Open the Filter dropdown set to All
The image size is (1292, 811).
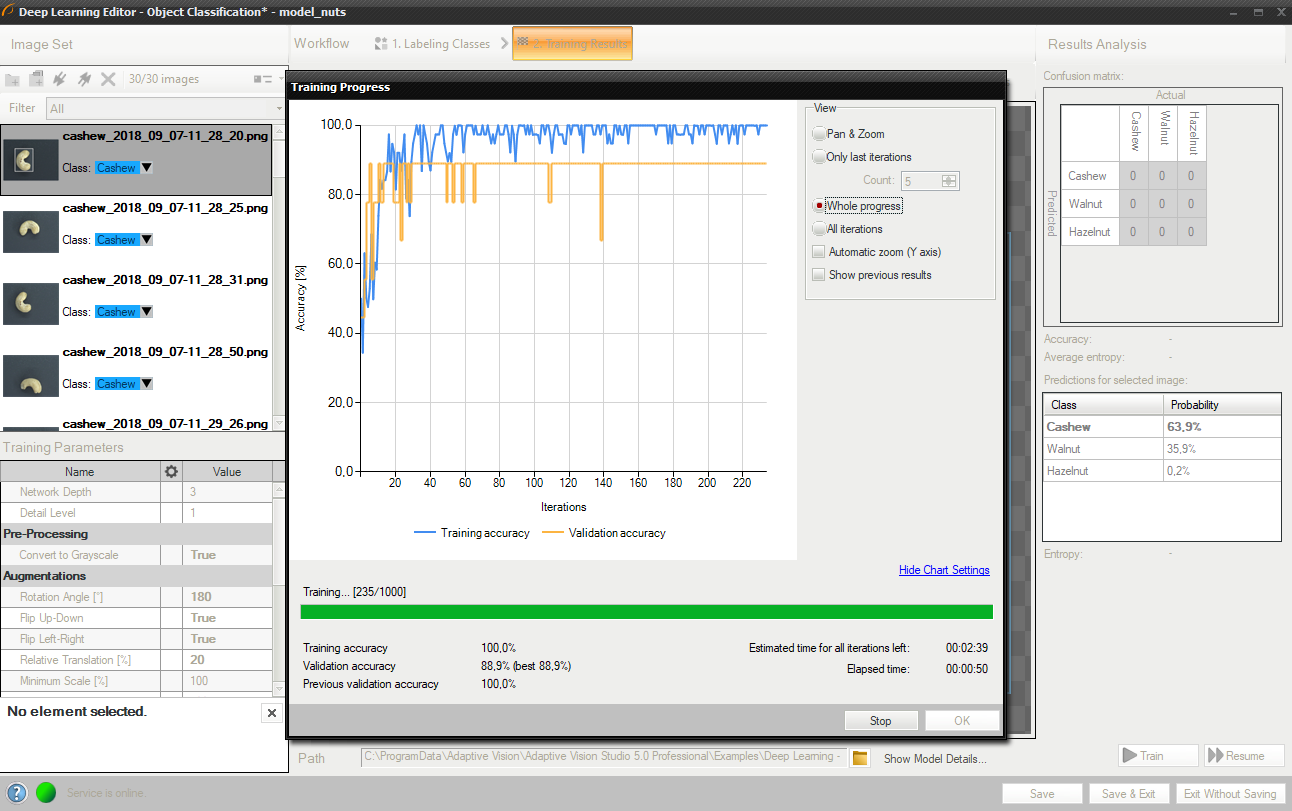(165, 108)
